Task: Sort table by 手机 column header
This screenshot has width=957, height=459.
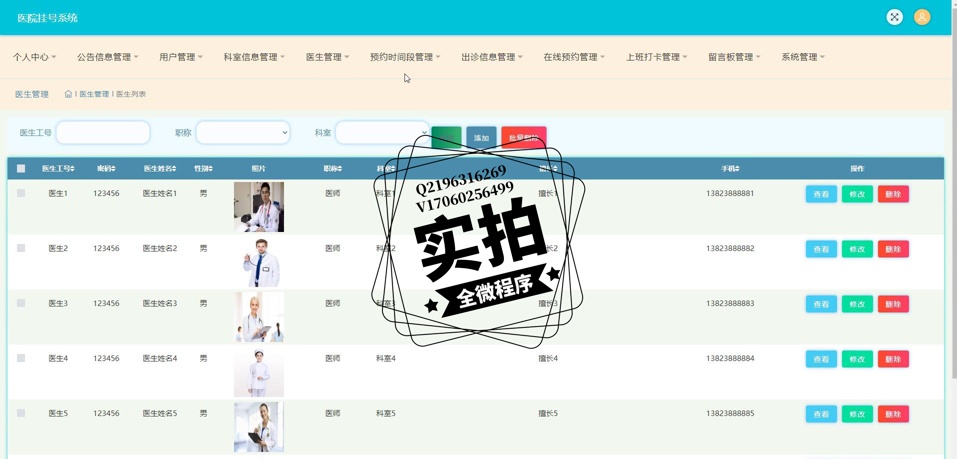Action: tap(730, 169)
